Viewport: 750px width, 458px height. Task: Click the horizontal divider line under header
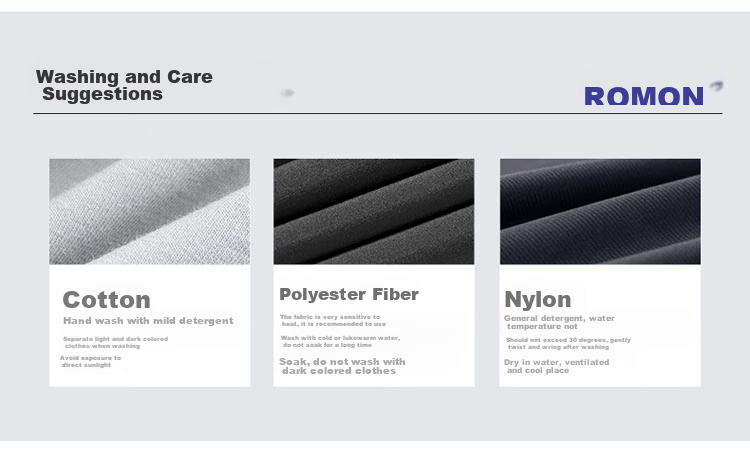(378, 113)
